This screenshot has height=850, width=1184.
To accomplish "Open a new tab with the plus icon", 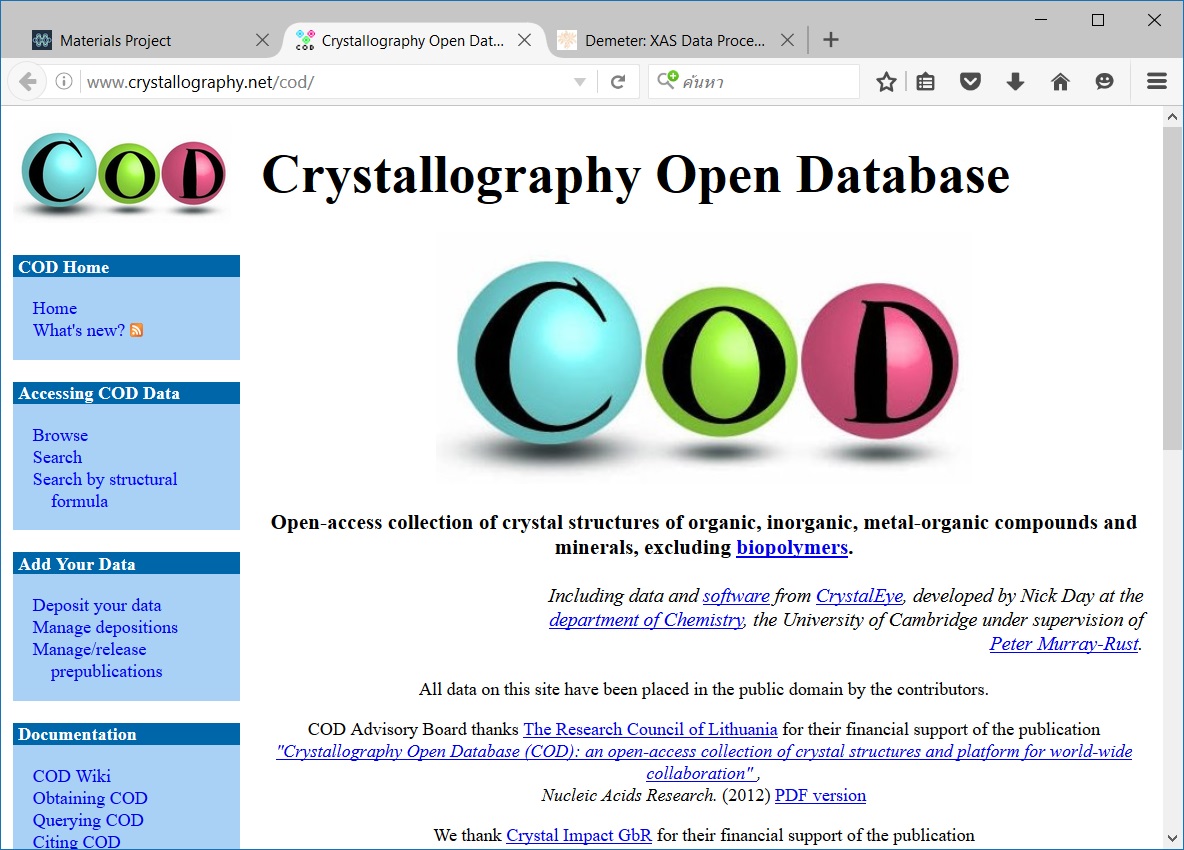I will (x=831, y=40).
